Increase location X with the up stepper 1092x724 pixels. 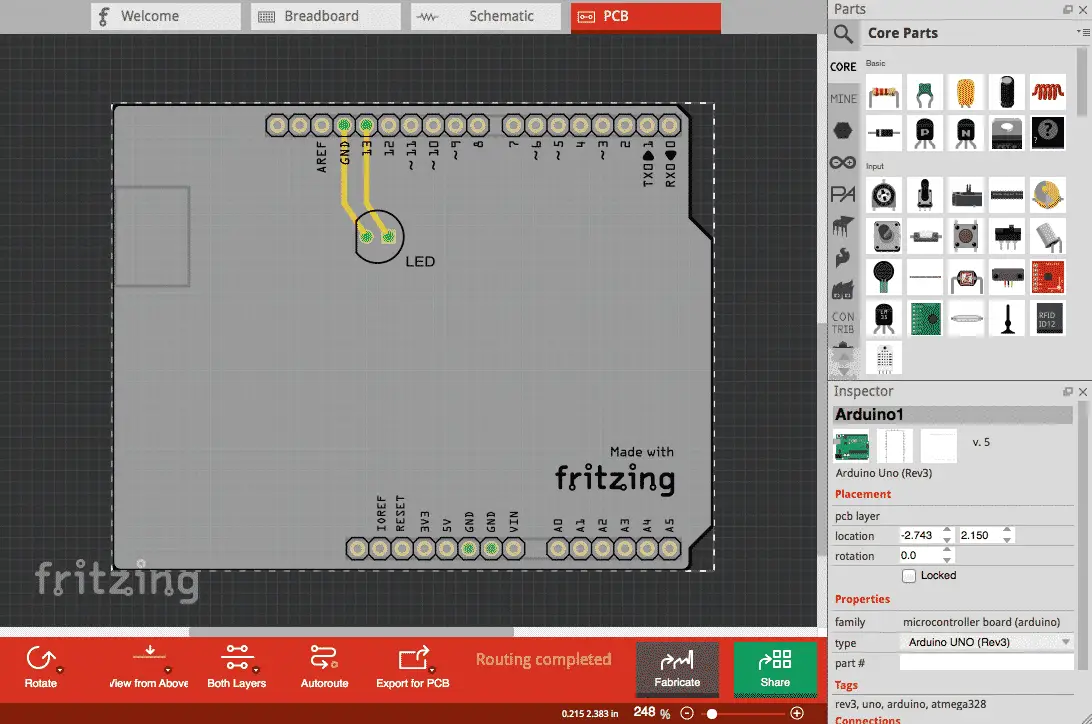coord(947,531)
